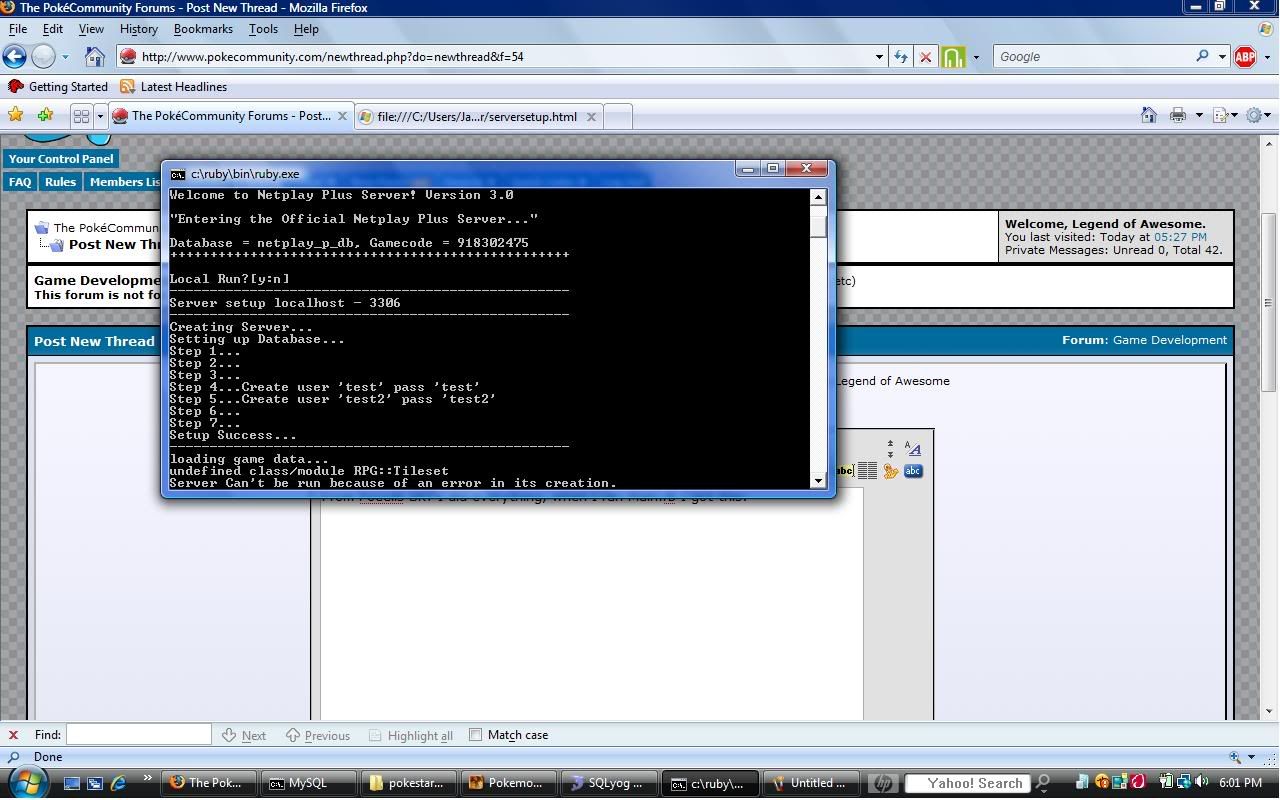Image resolution: width=1280 pixels, height=800 pixels.
Task: Click the Reload page icon
Action: click(901, 57)
